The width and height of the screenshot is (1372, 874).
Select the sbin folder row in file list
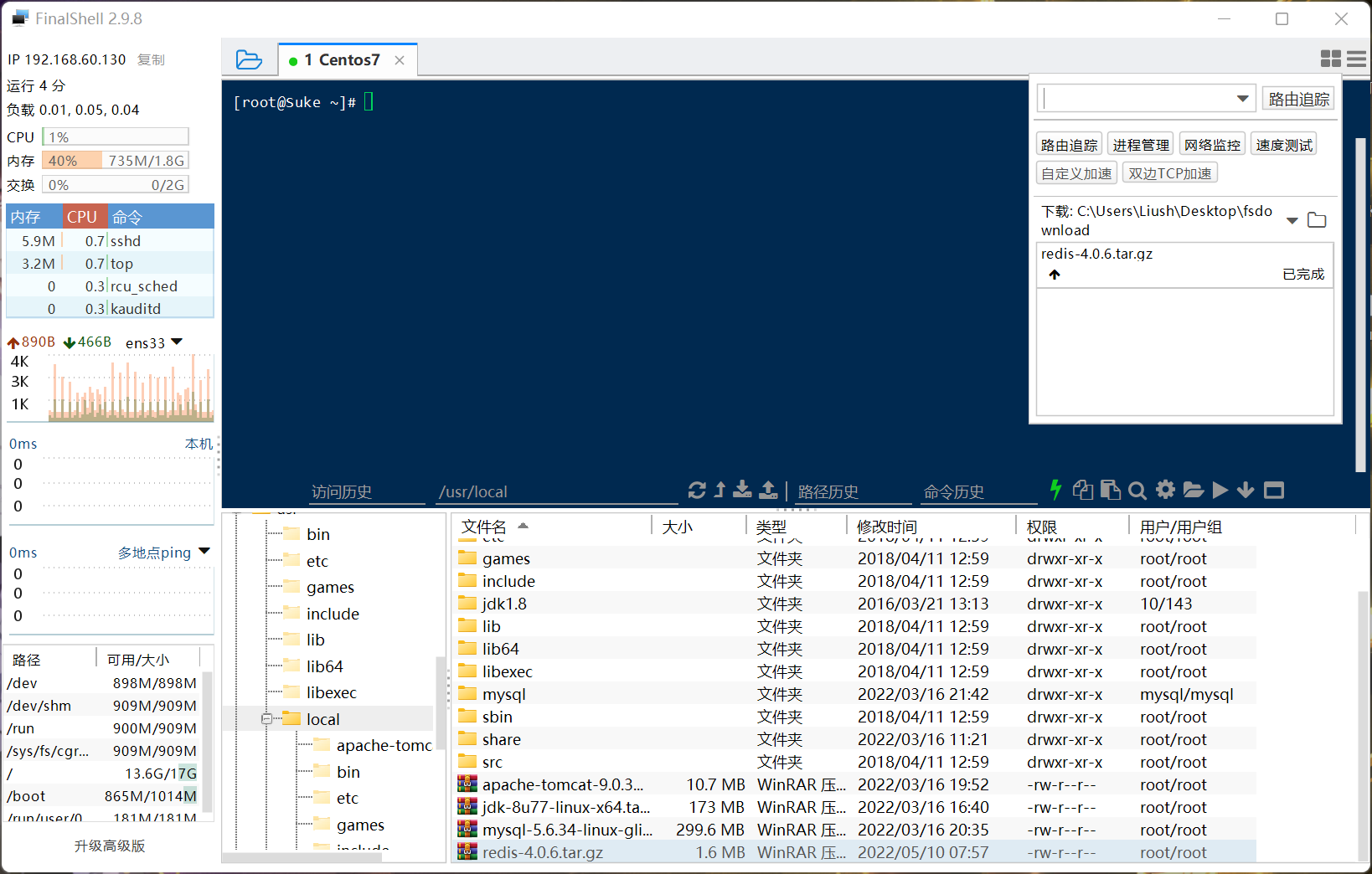coord(854,717)
